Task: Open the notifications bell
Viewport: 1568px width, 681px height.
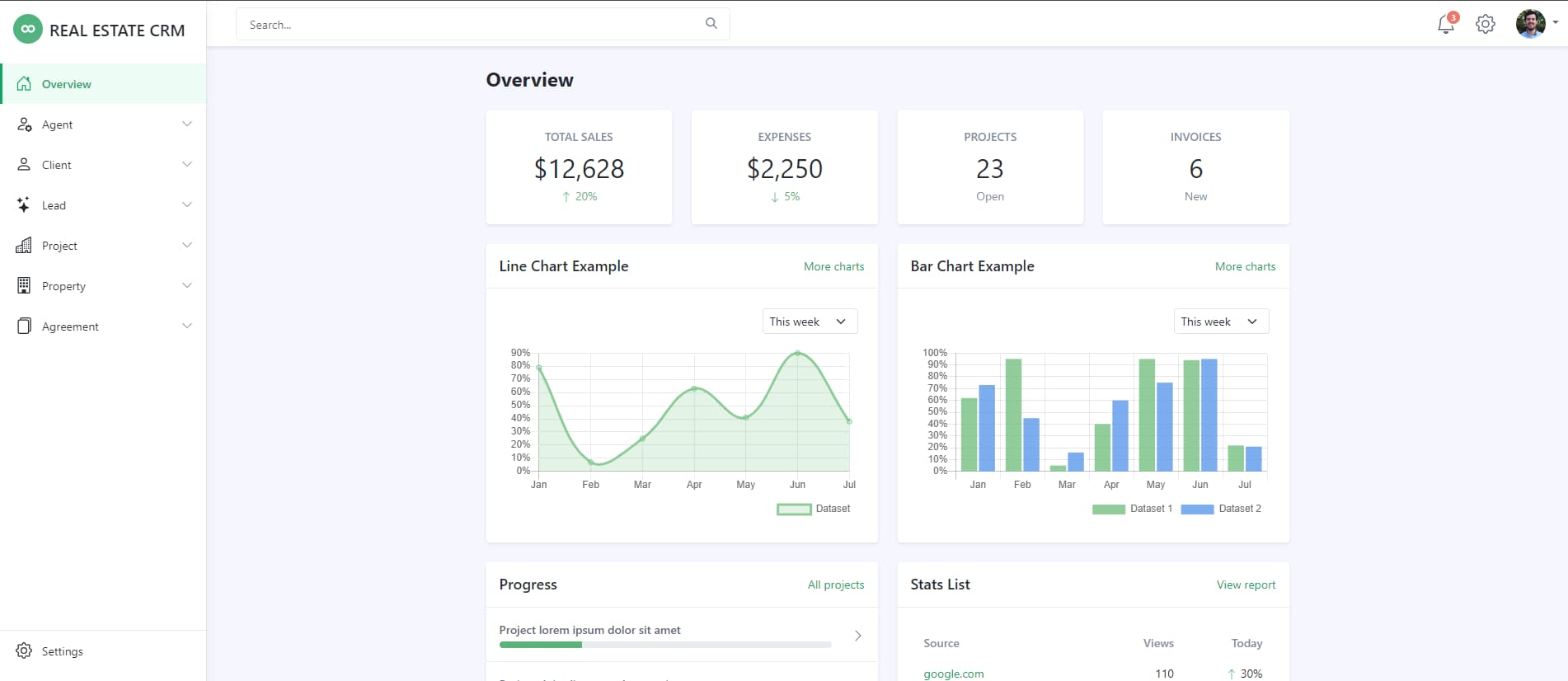Action: tap(1446, 23)
